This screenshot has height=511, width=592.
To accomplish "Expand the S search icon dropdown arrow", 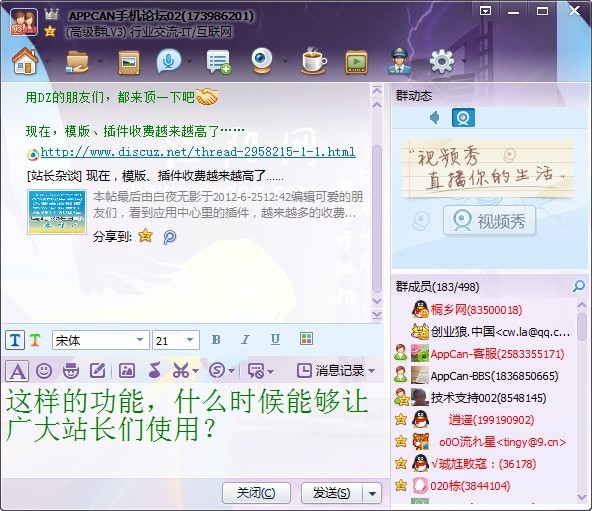I will (x=231, y=371).
